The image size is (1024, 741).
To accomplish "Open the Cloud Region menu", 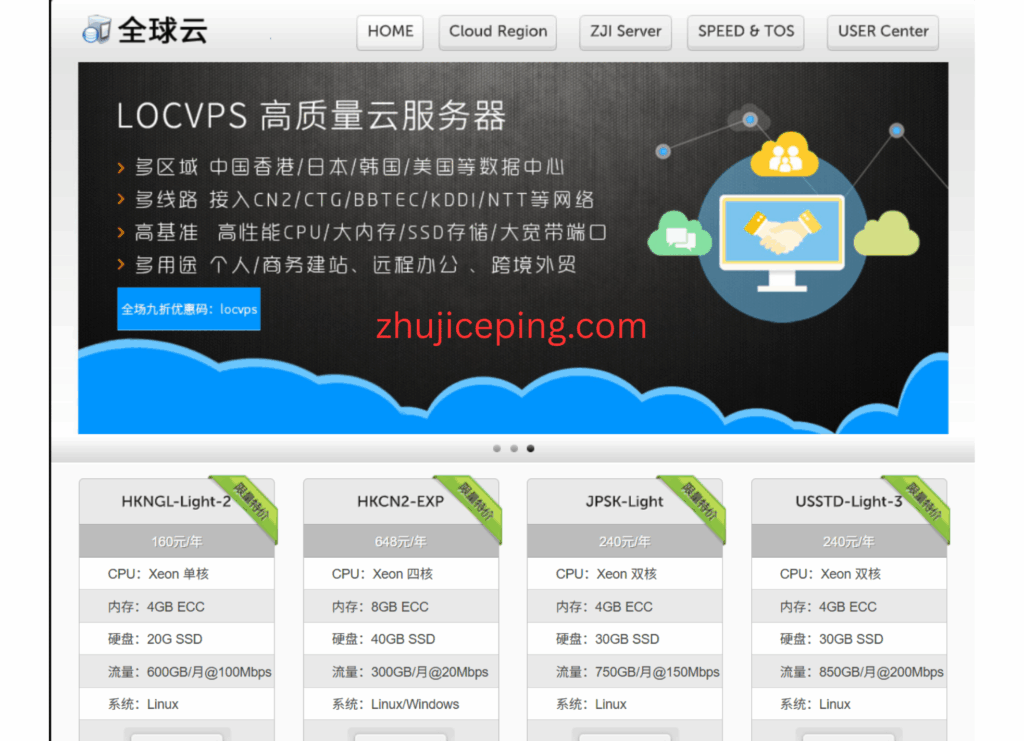I will [x=498, y=32].
